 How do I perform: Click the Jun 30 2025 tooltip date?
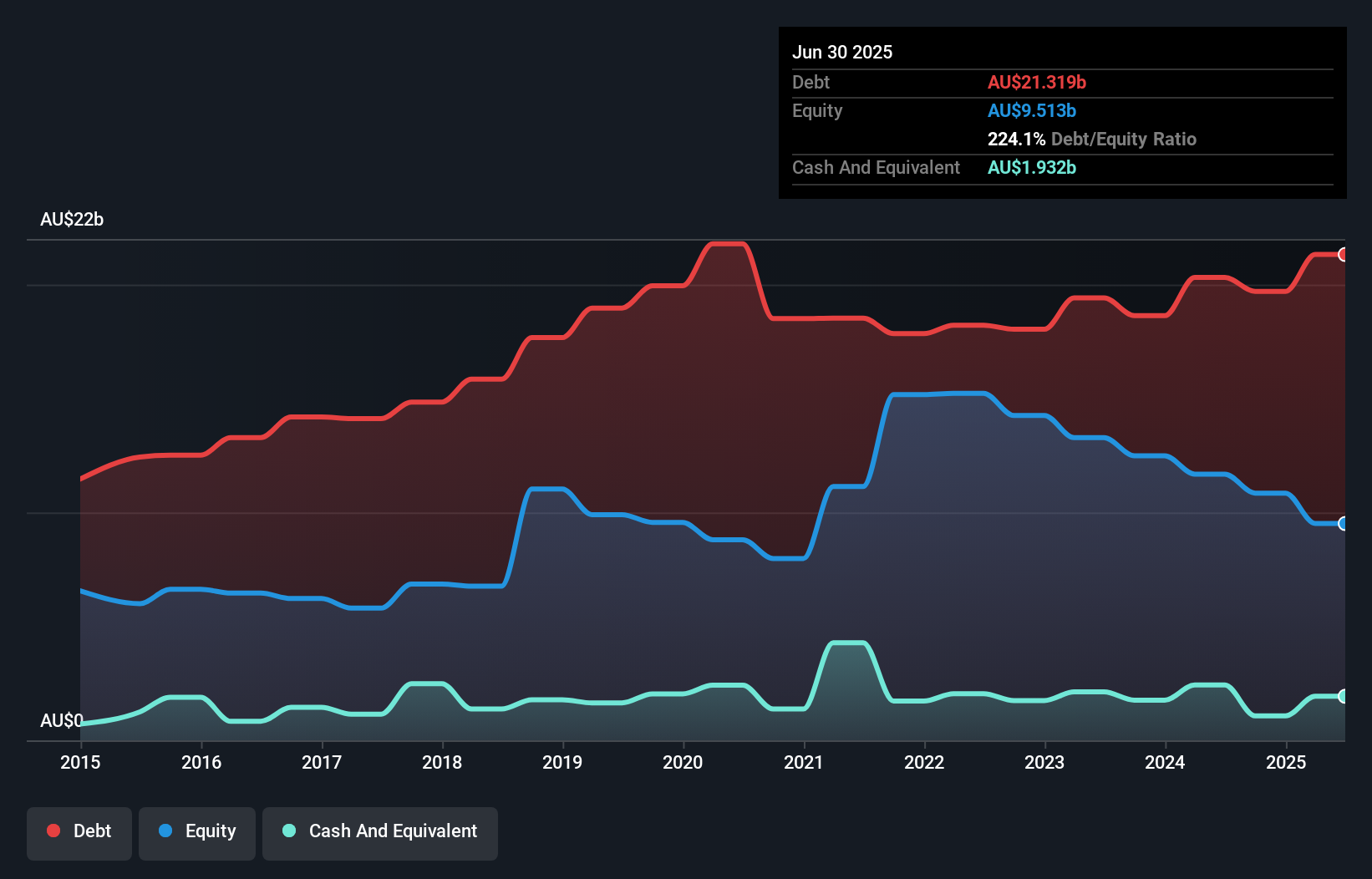(842, 52)
